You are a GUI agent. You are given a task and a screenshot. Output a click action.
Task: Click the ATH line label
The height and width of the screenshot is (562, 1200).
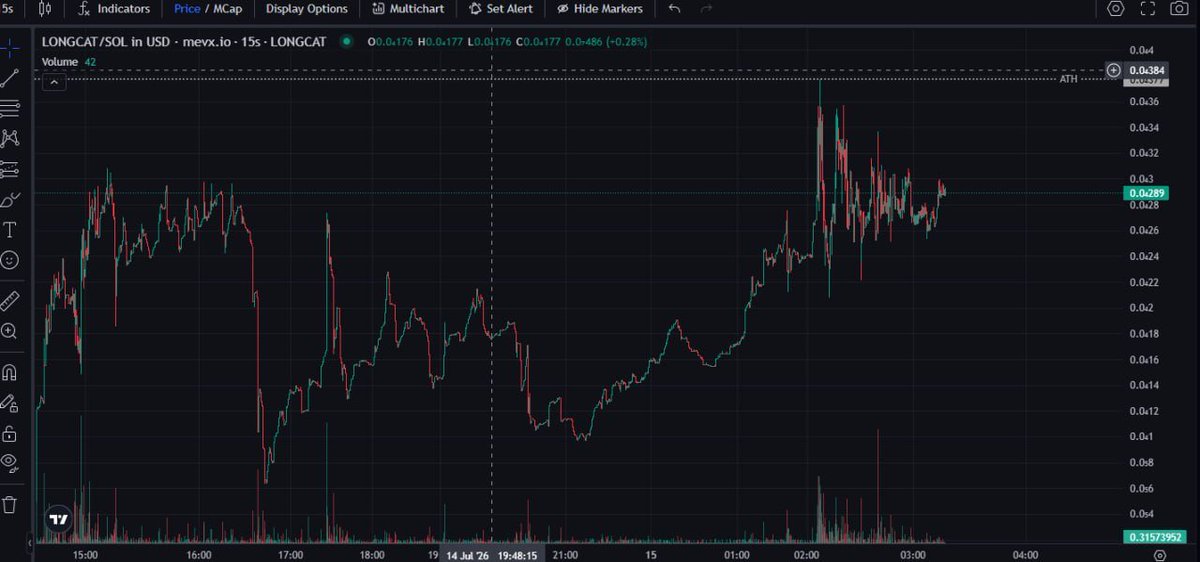(1069, 78)
